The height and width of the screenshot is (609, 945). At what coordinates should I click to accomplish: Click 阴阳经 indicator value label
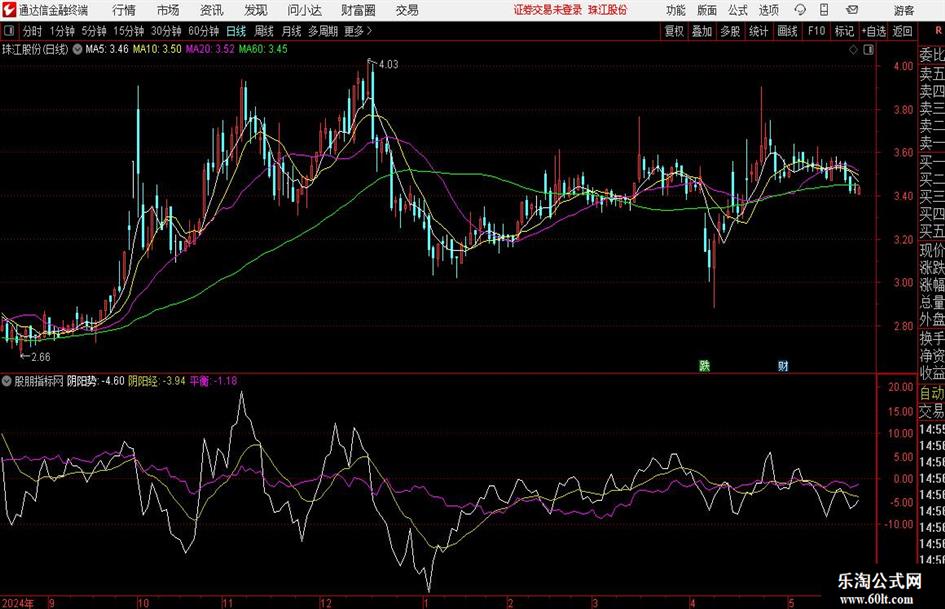pyautogui.click(x=157, y=381)
